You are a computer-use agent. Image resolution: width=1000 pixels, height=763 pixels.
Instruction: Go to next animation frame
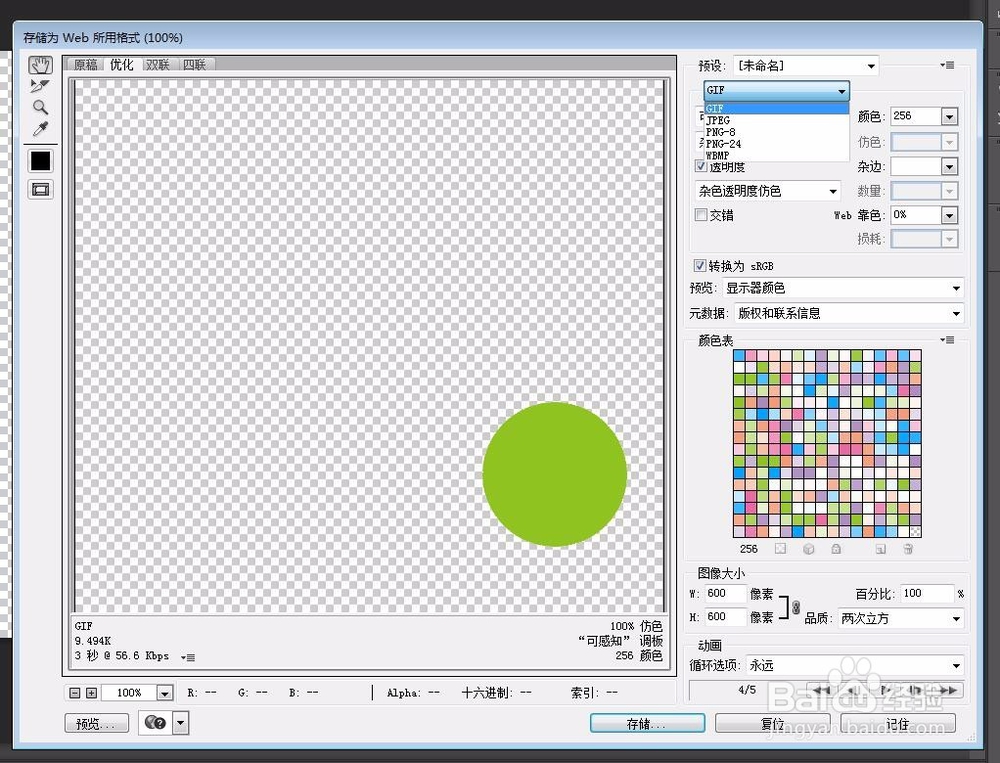tap(916, 690)
